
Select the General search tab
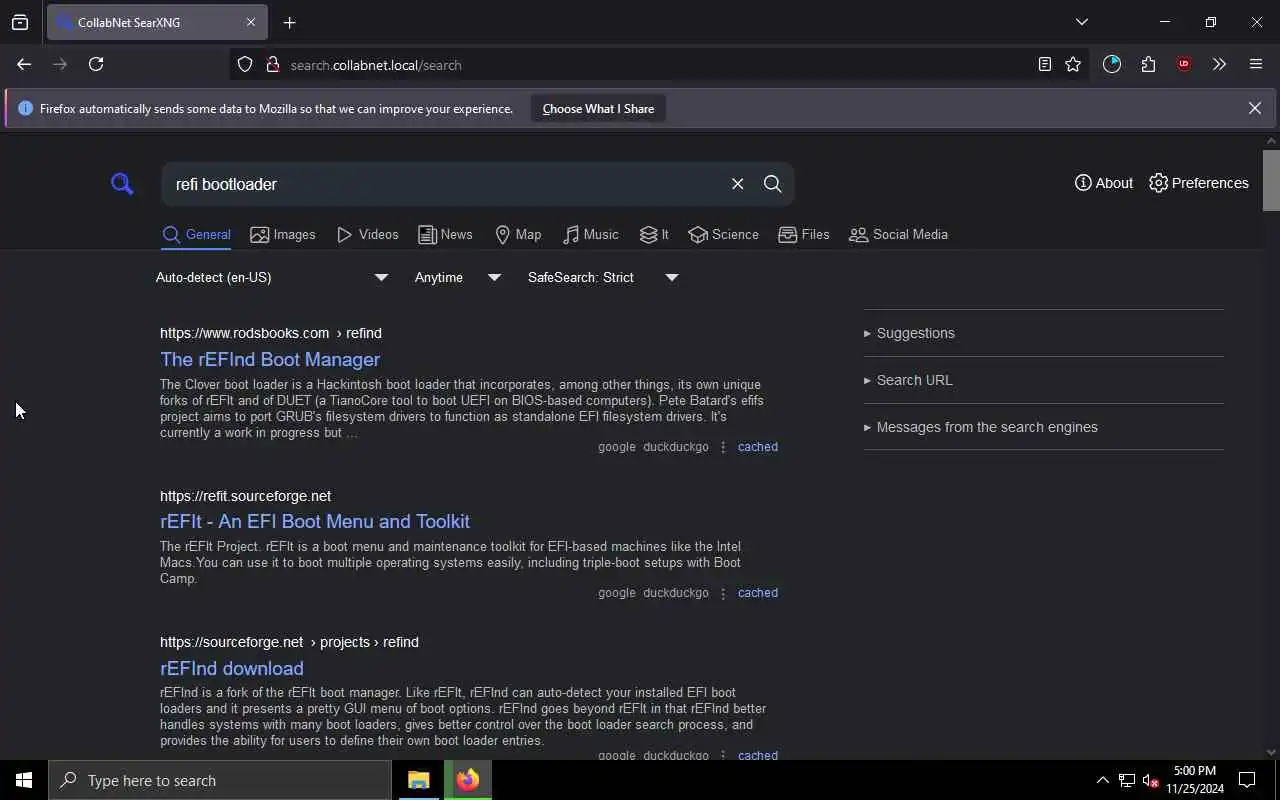196,235
